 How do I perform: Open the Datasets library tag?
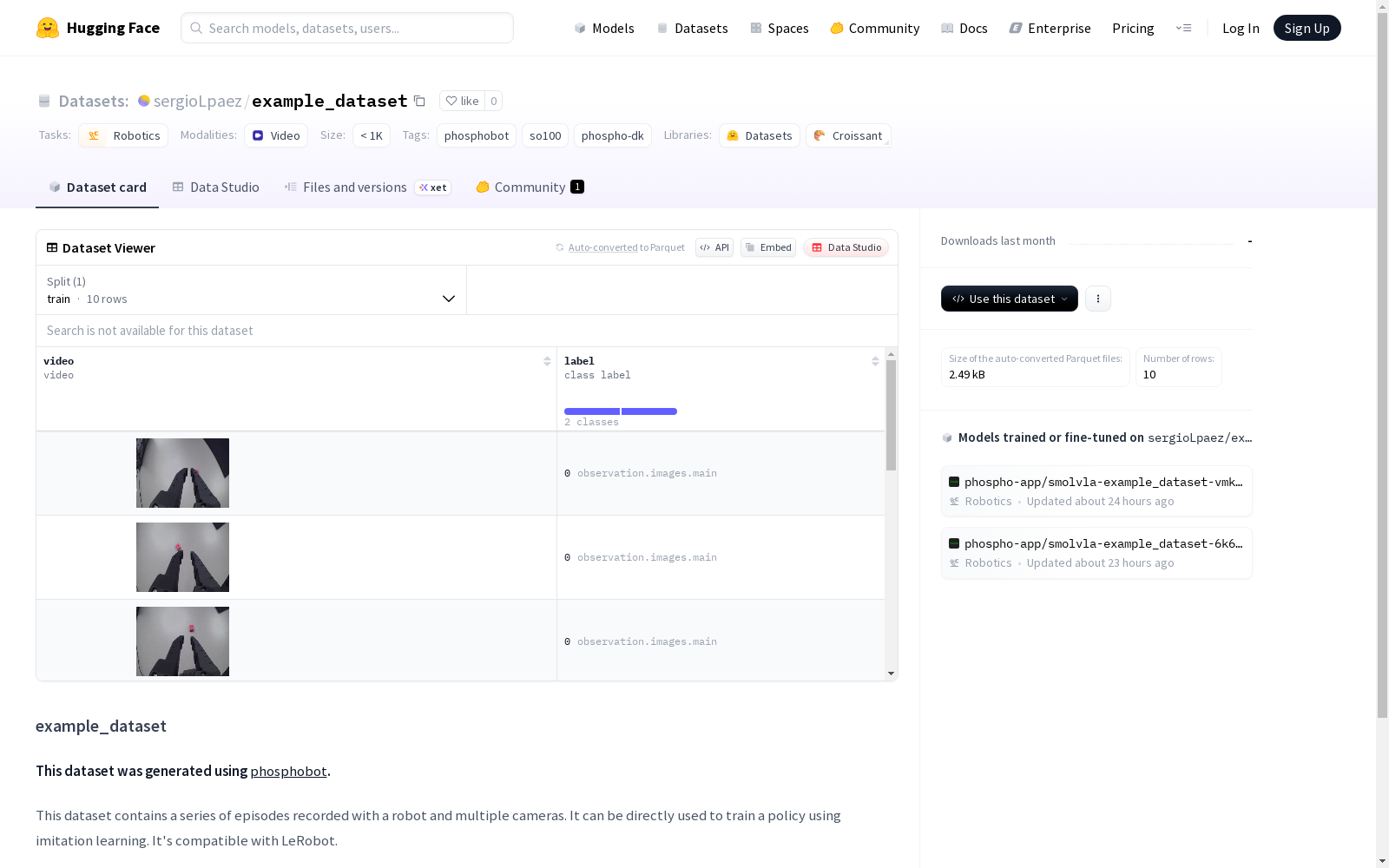tap(760, 135)
